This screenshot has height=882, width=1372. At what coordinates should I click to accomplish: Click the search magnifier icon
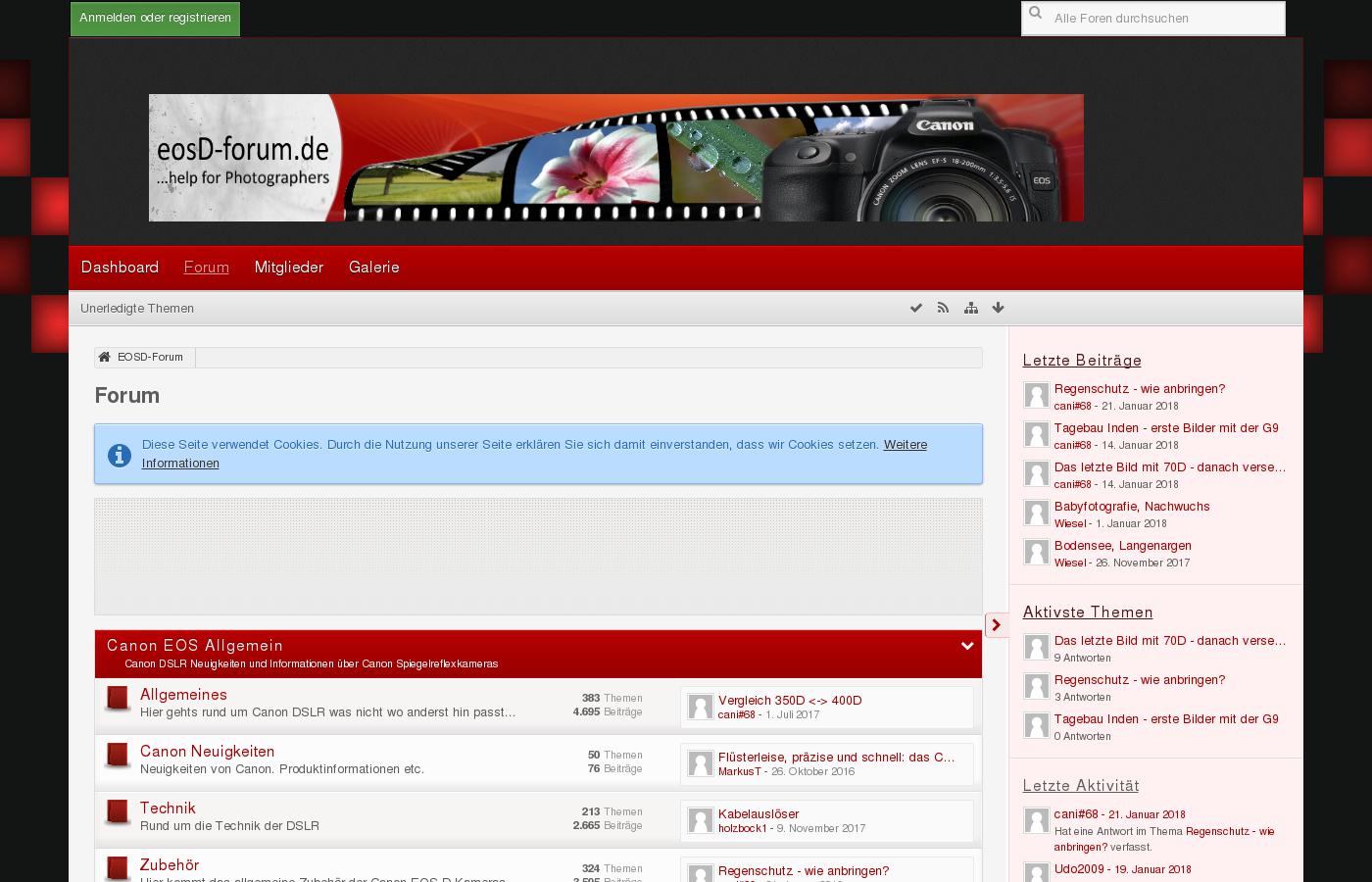[1036, 14]
